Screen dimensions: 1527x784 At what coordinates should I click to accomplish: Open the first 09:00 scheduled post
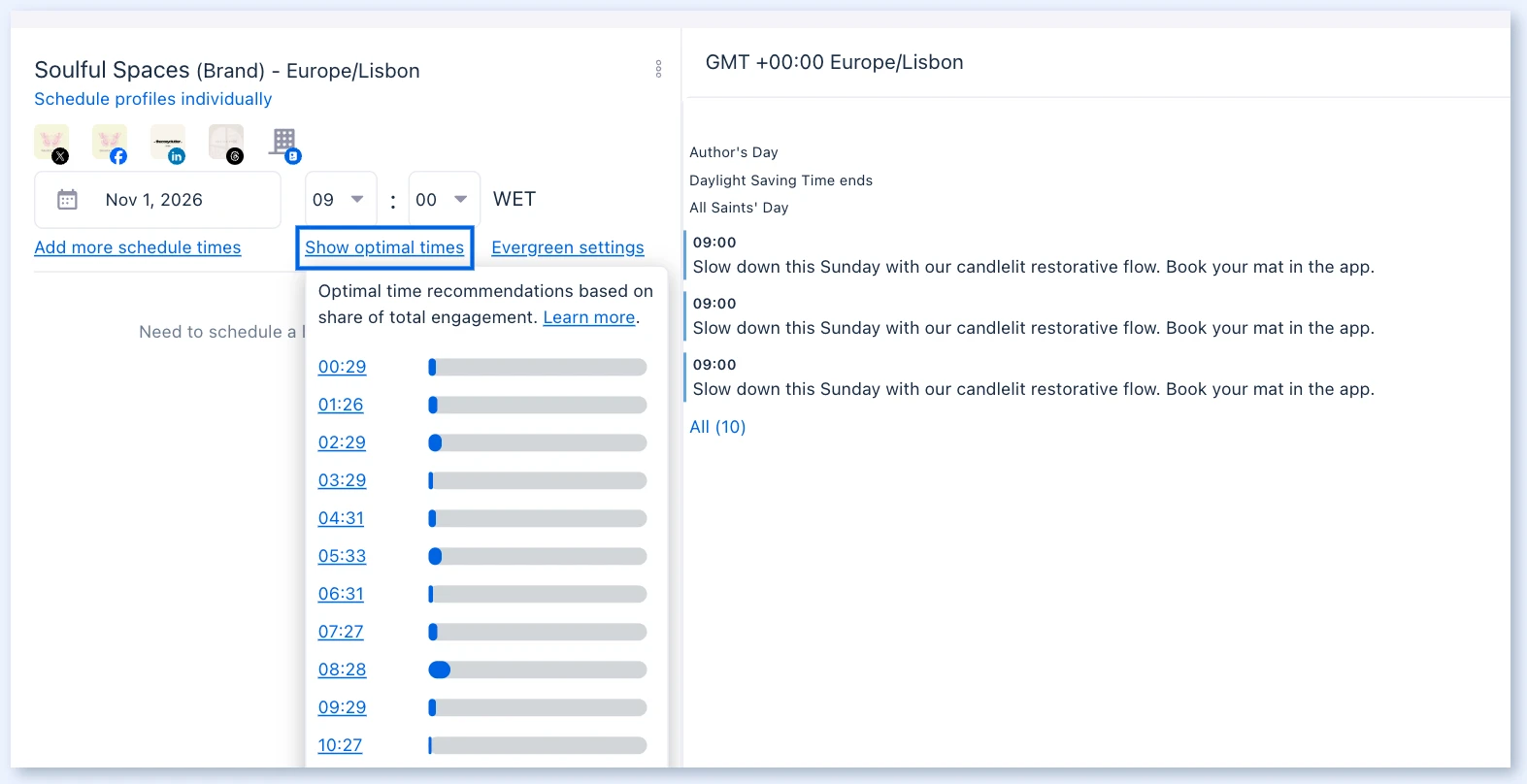pyautogui.click(x=1033, y=255)
